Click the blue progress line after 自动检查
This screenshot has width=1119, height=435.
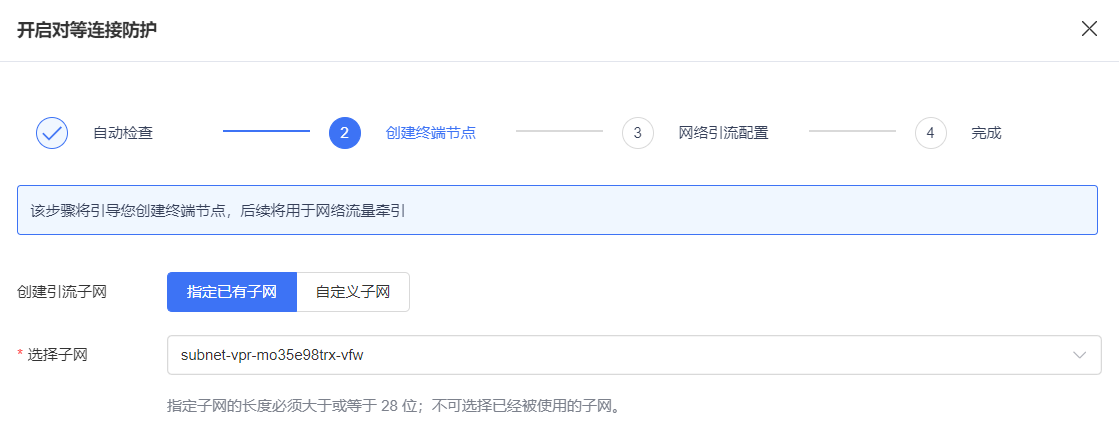[x=266, y=131]
